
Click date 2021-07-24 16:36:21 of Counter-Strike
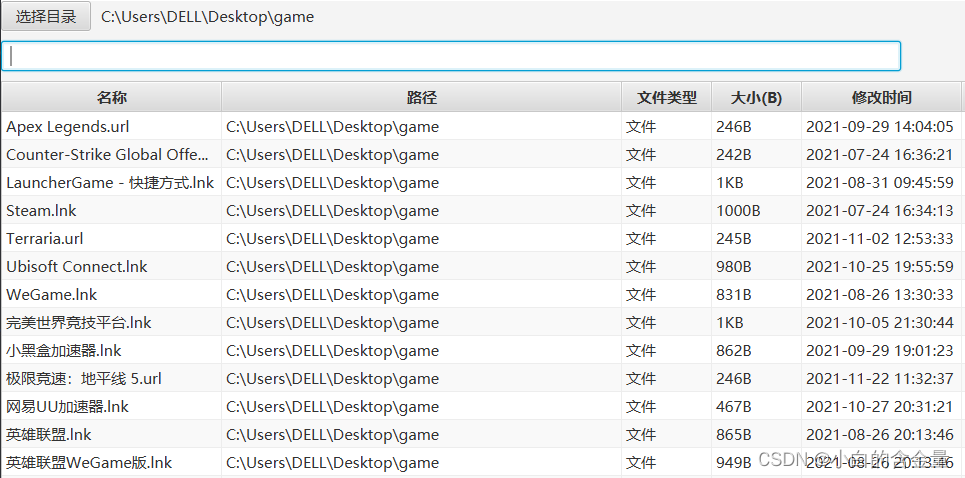879,154
